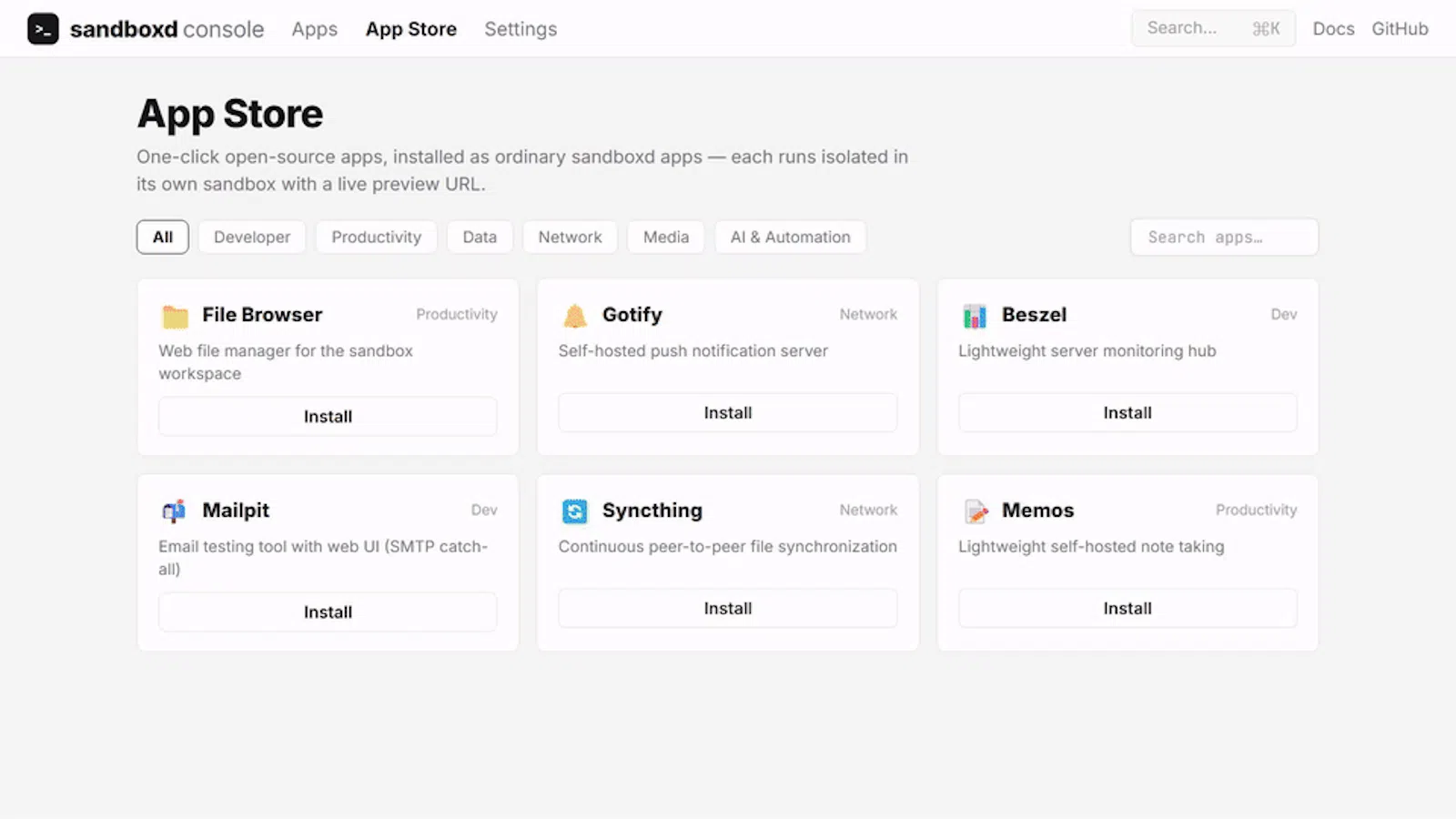The height and width of the screenshot is (819, 1456).
Task: Click the Network tag on Gotify
Action: [x=868, y=314]
